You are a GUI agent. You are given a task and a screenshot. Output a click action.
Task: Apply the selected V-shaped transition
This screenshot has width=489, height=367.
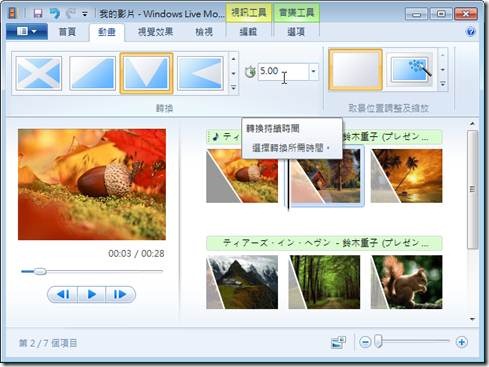(147, 73)
